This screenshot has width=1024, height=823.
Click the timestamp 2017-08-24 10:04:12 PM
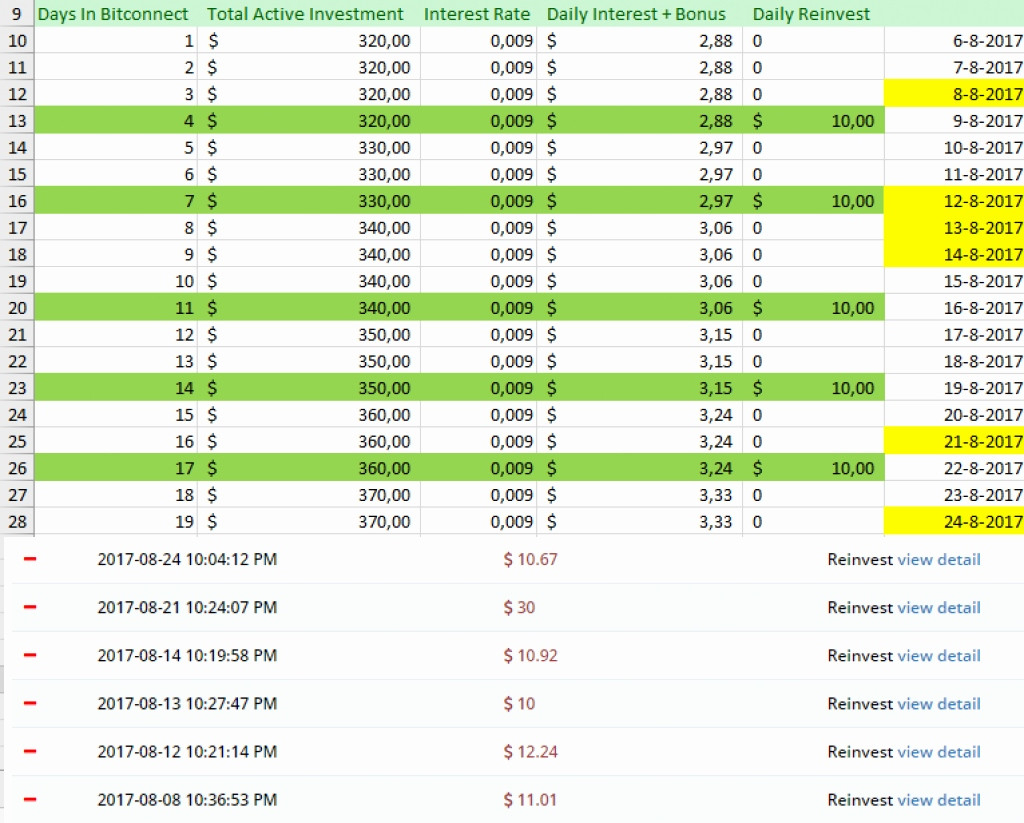click(187, 560)
